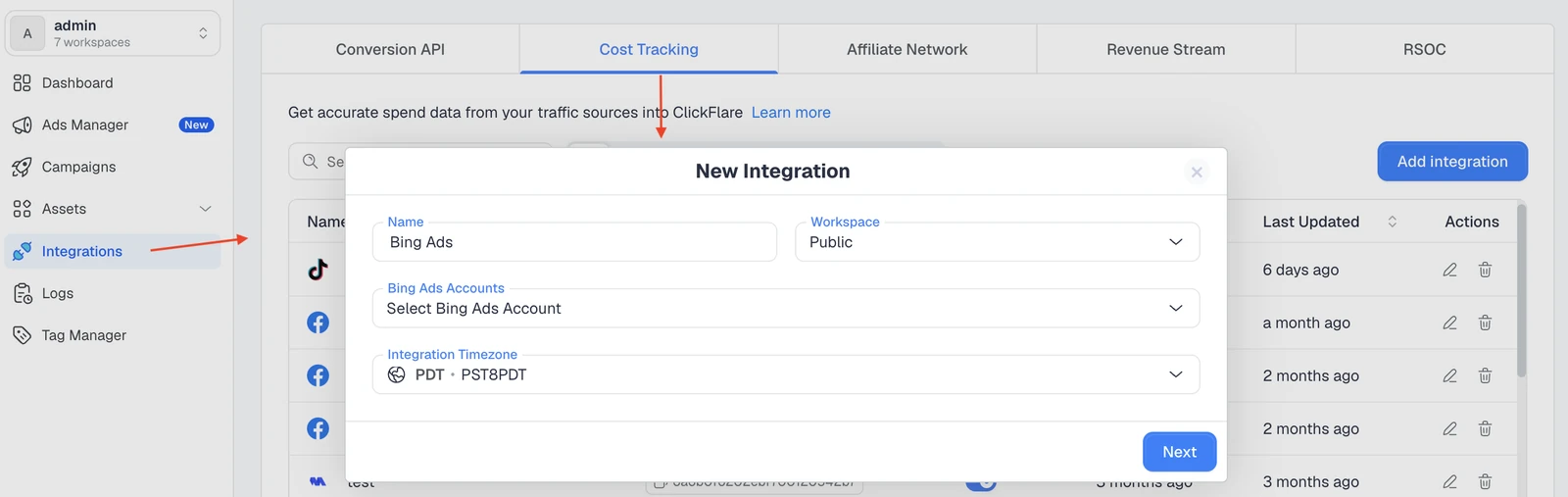Edit the integration updated 3 months ago
The width and height of the screenshot is (1568, 497).
pyautogui.click(x=1449, y=481)
